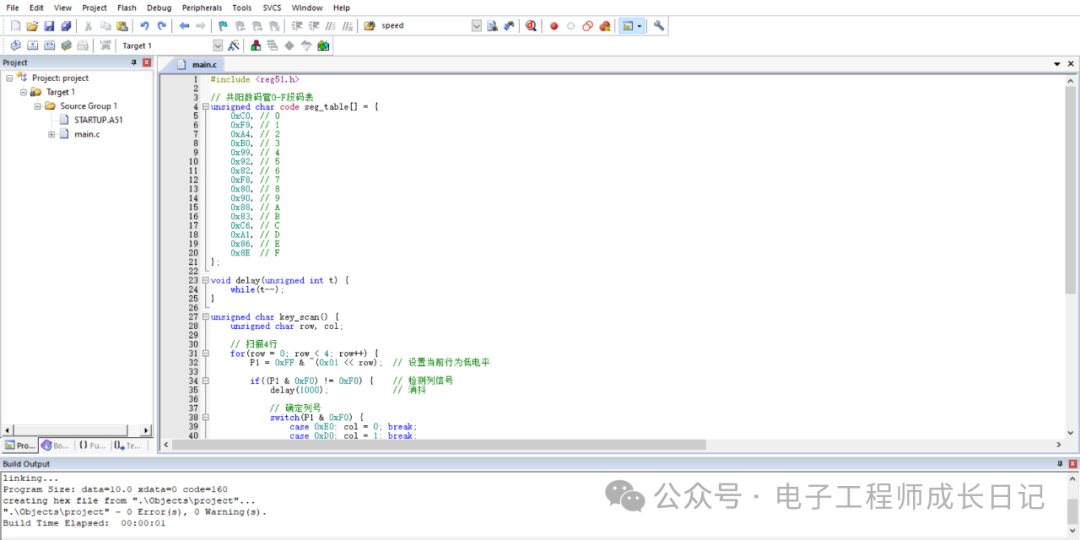Collapse the Source Group 1 node
Screen dimensions: 1080x540
38,106
